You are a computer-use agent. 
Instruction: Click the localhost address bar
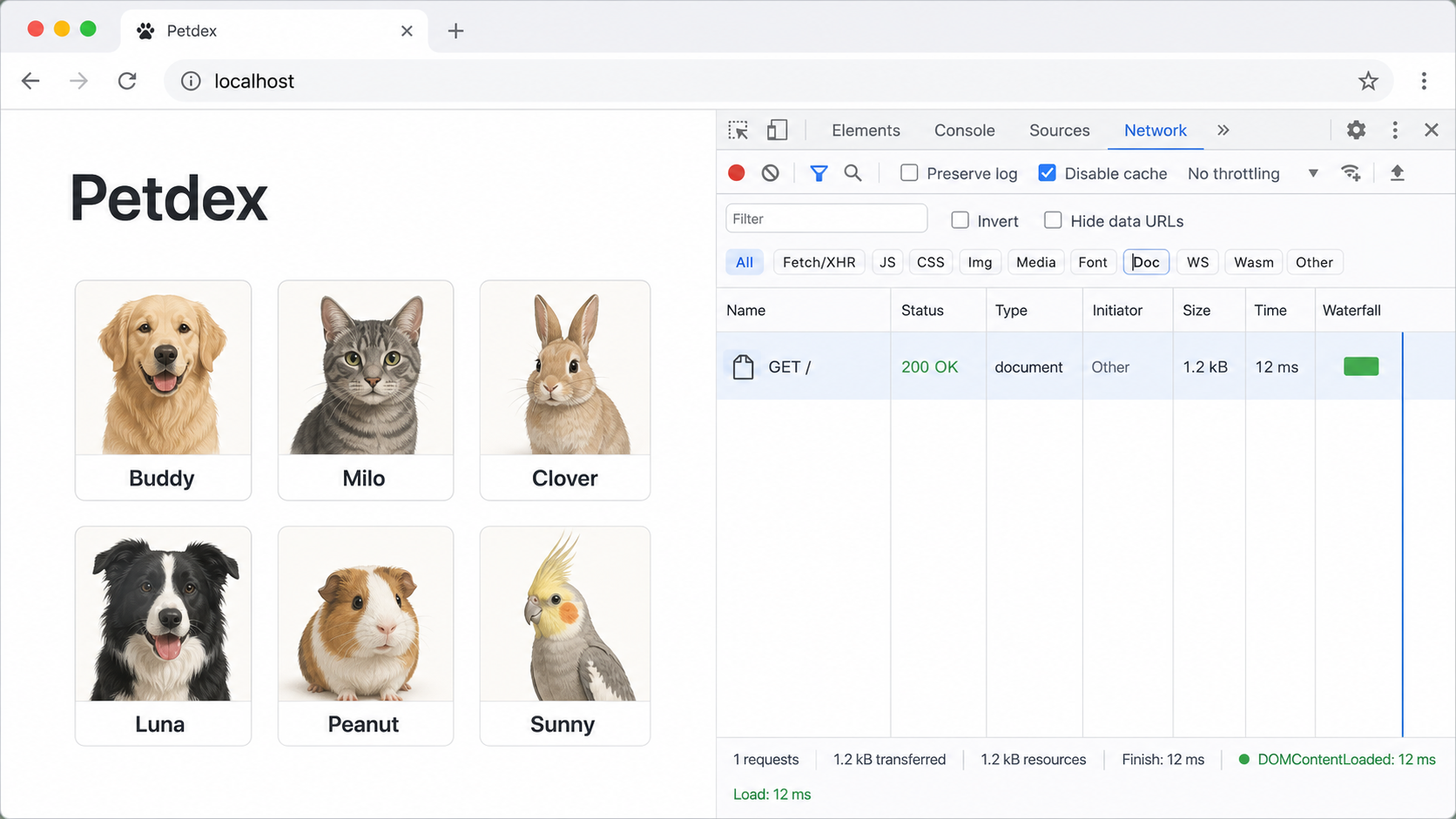[779, 81]
